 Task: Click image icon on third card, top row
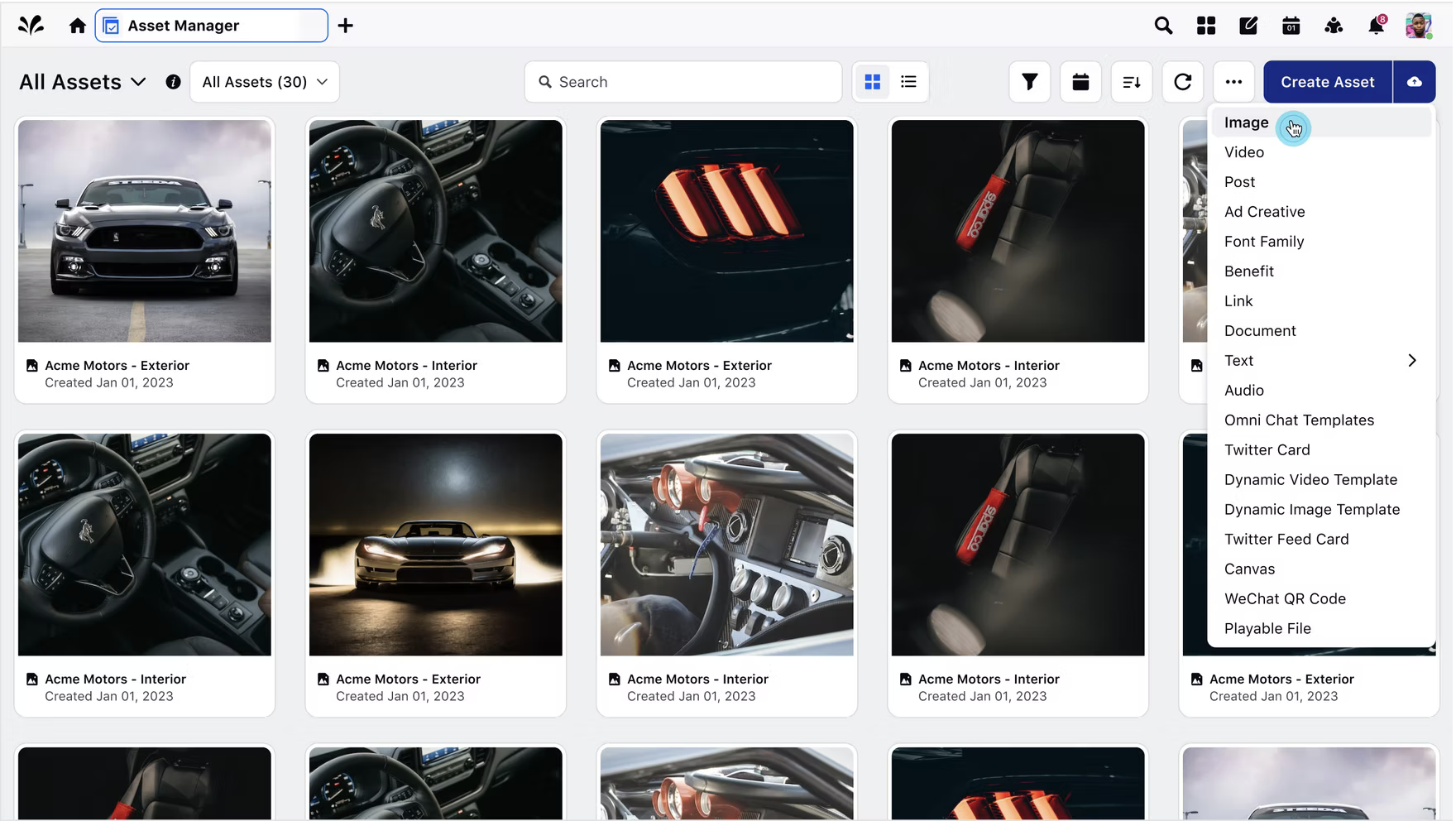(615, 366)
